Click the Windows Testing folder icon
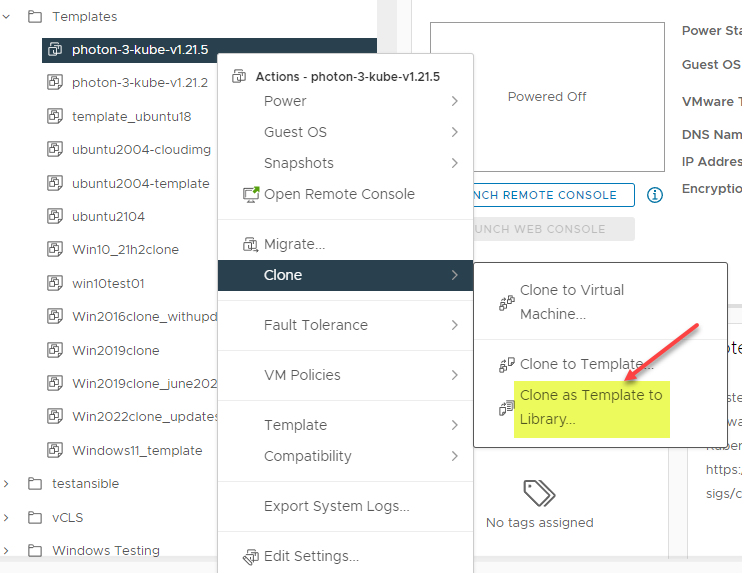742x573 pixels. pos(35,550)
